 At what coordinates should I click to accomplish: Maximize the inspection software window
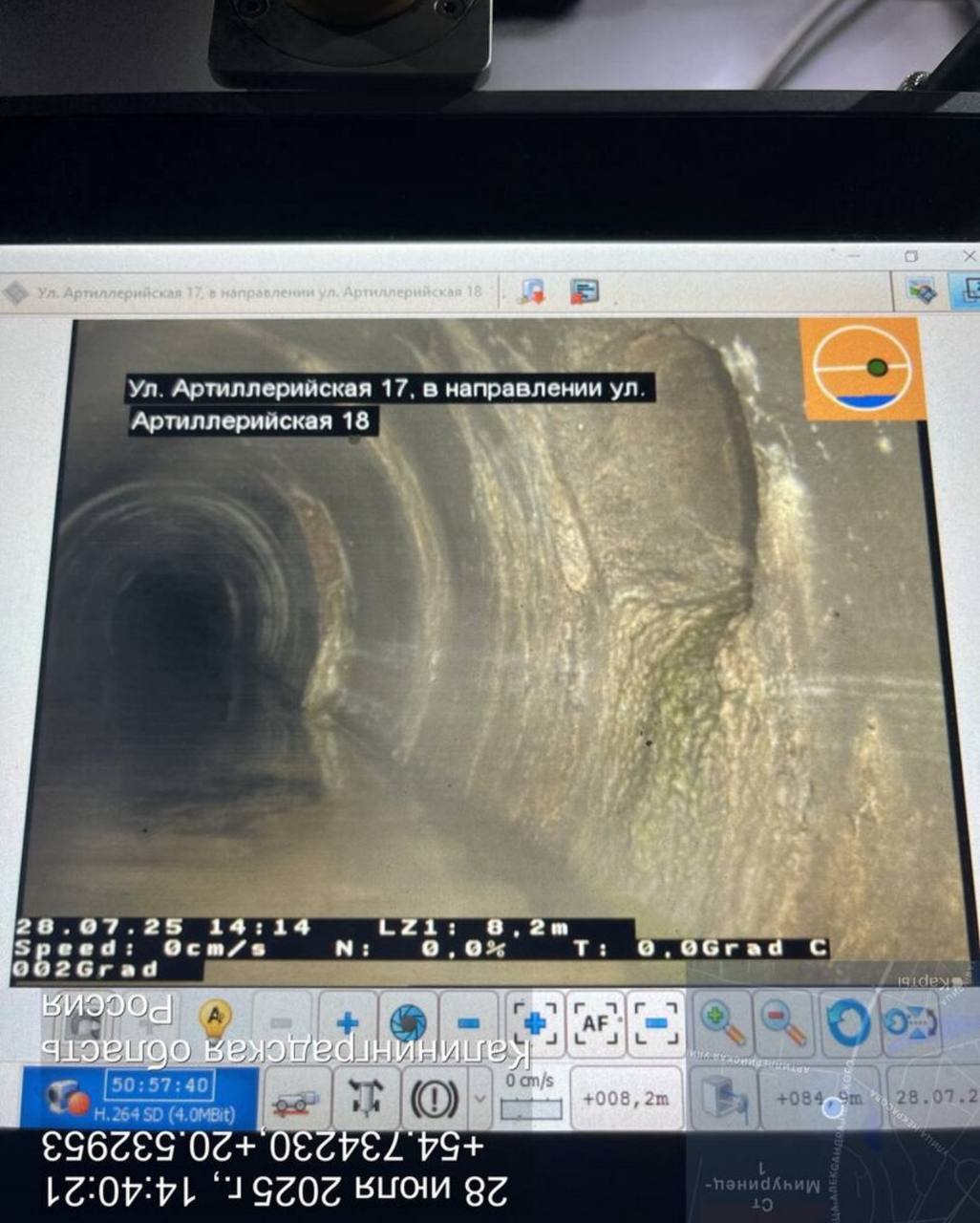click(x=910, y=256)
